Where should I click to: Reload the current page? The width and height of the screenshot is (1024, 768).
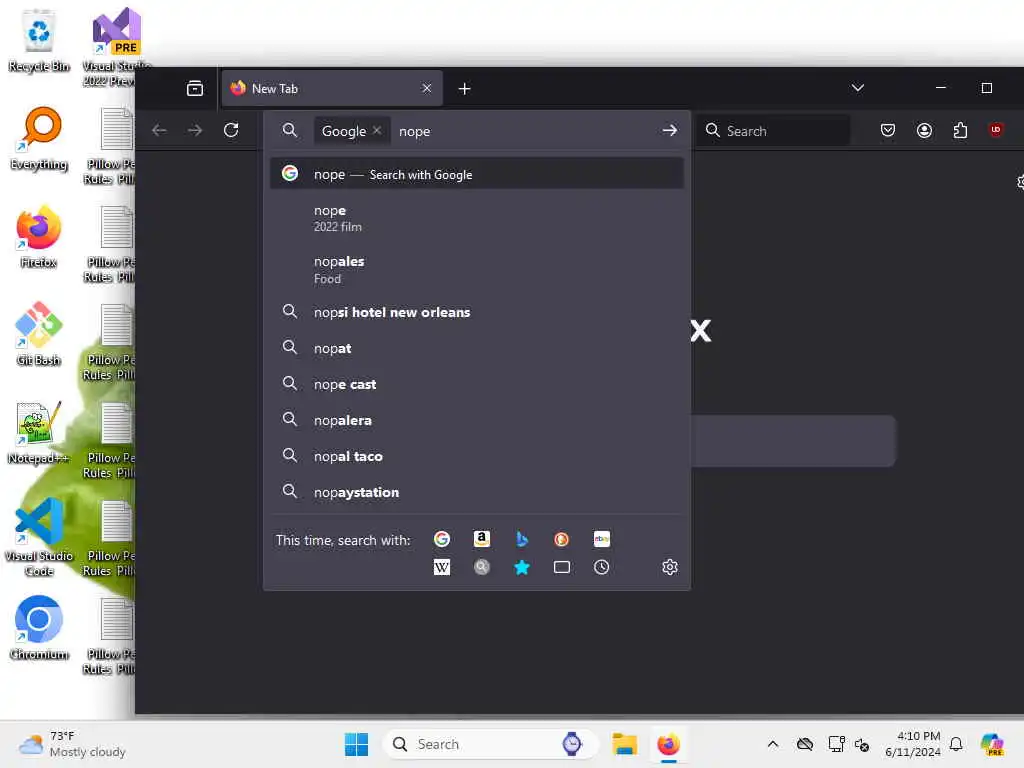(231, 130)
